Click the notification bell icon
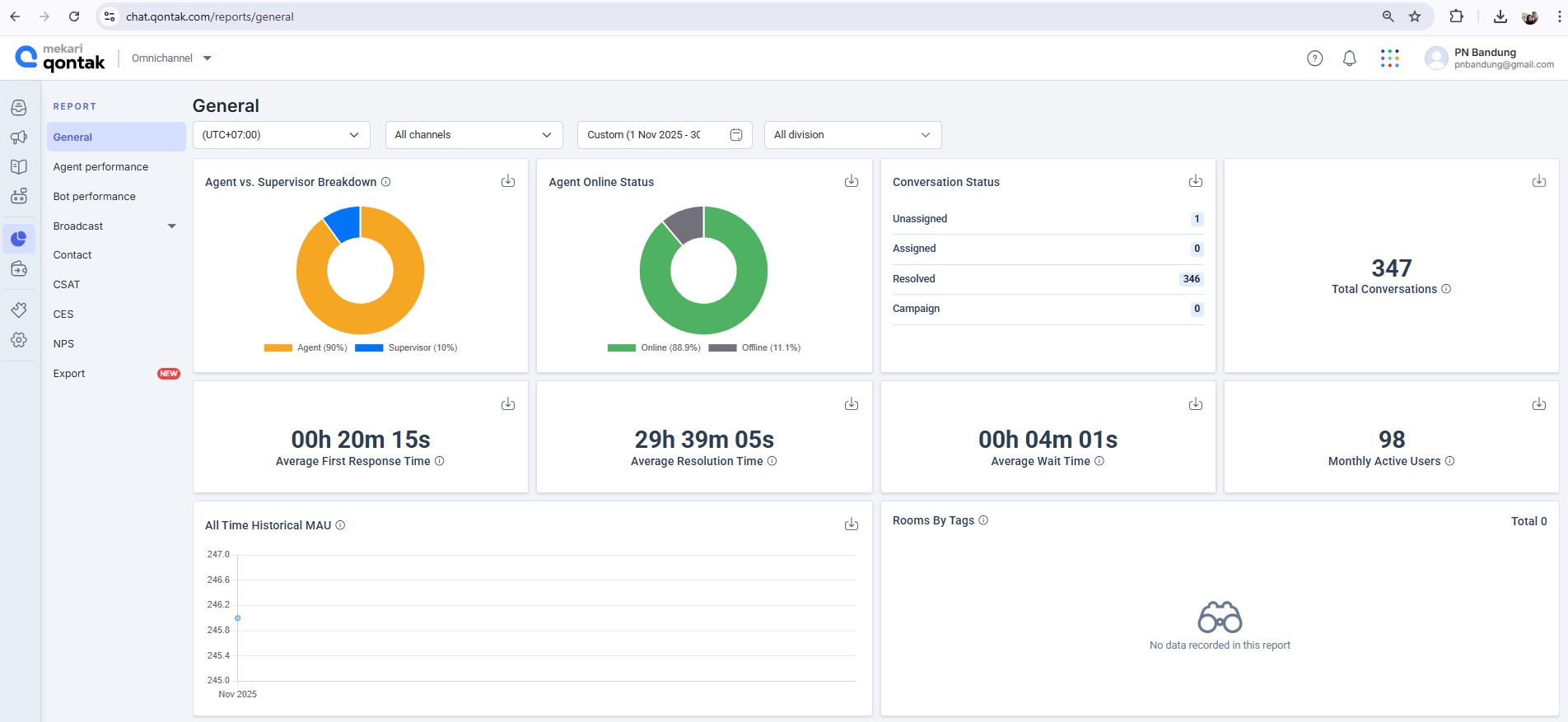The width and height of the screenshot is (1568, 722). point(1349,58)
